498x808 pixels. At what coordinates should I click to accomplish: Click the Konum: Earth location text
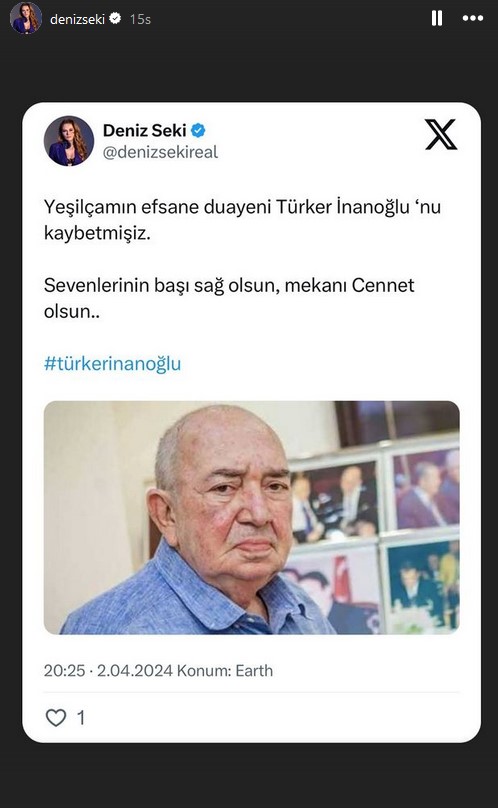point(225,670)
